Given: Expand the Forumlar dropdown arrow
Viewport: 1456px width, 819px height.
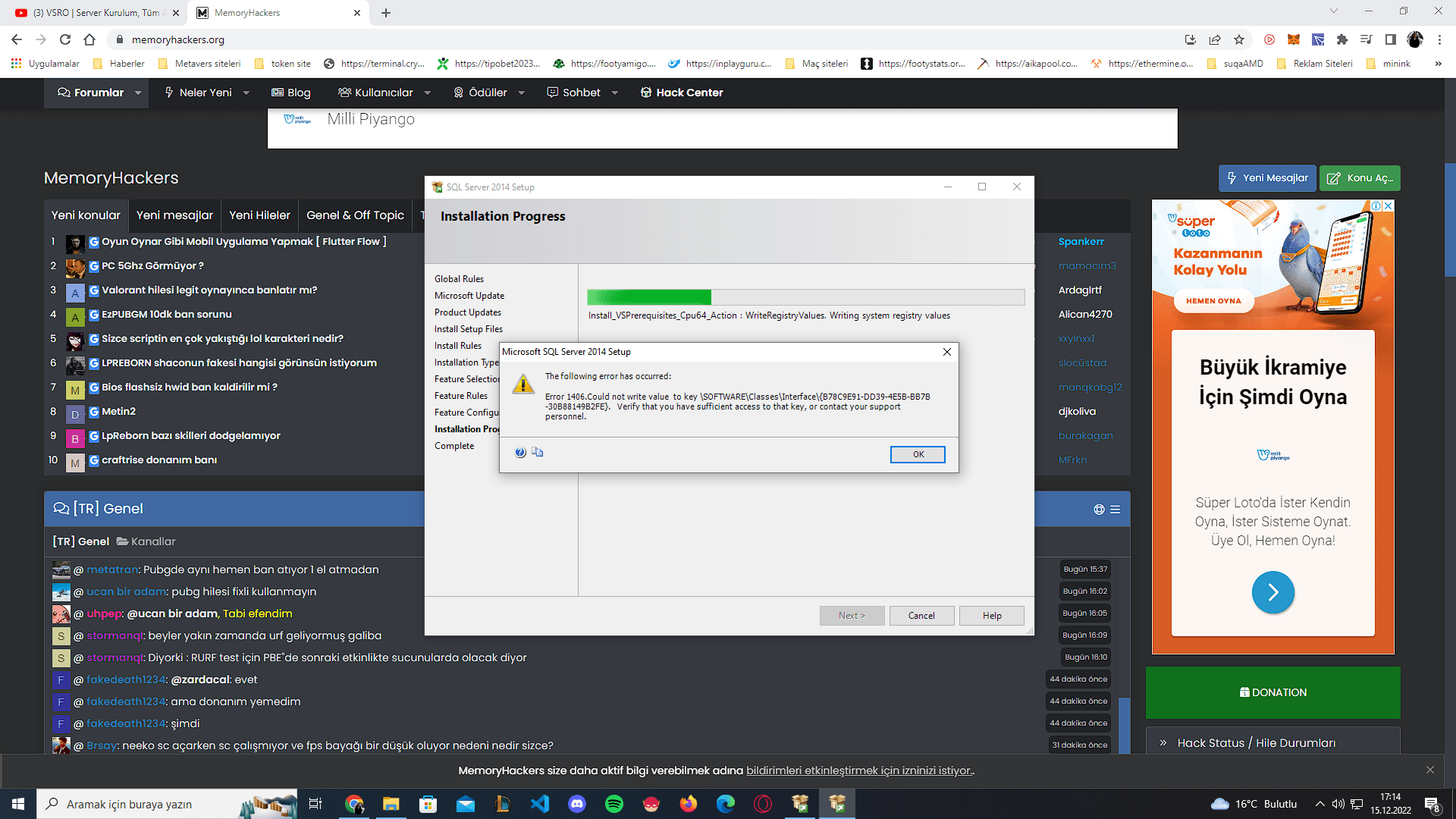Looking at the screenshot, I should 138,93.
